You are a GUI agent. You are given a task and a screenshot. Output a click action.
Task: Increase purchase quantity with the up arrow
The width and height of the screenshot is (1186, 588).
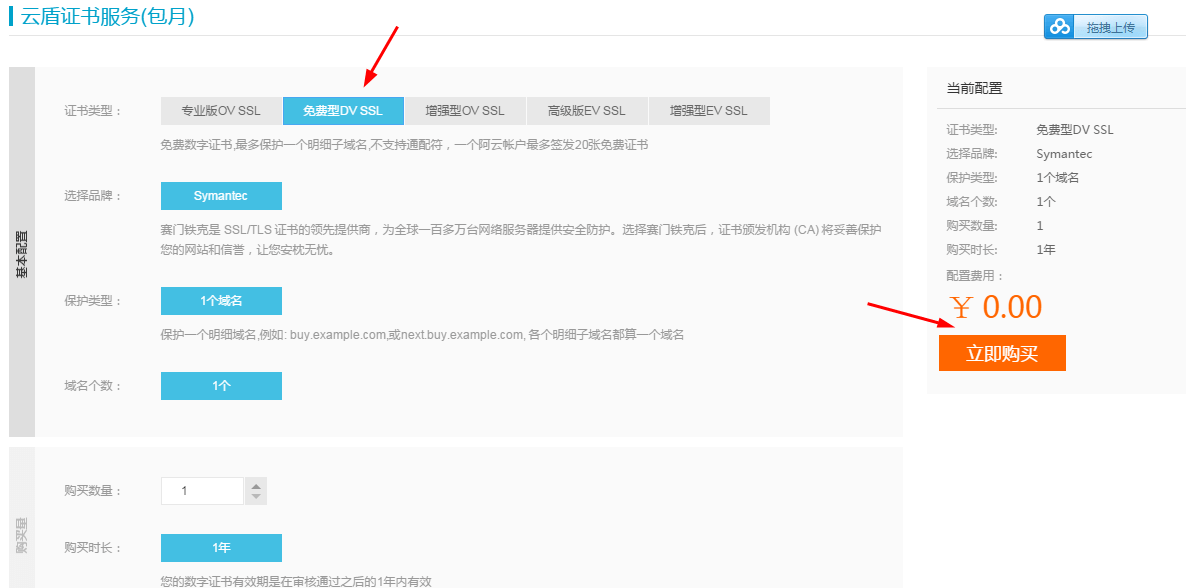(x=256, y=485)
